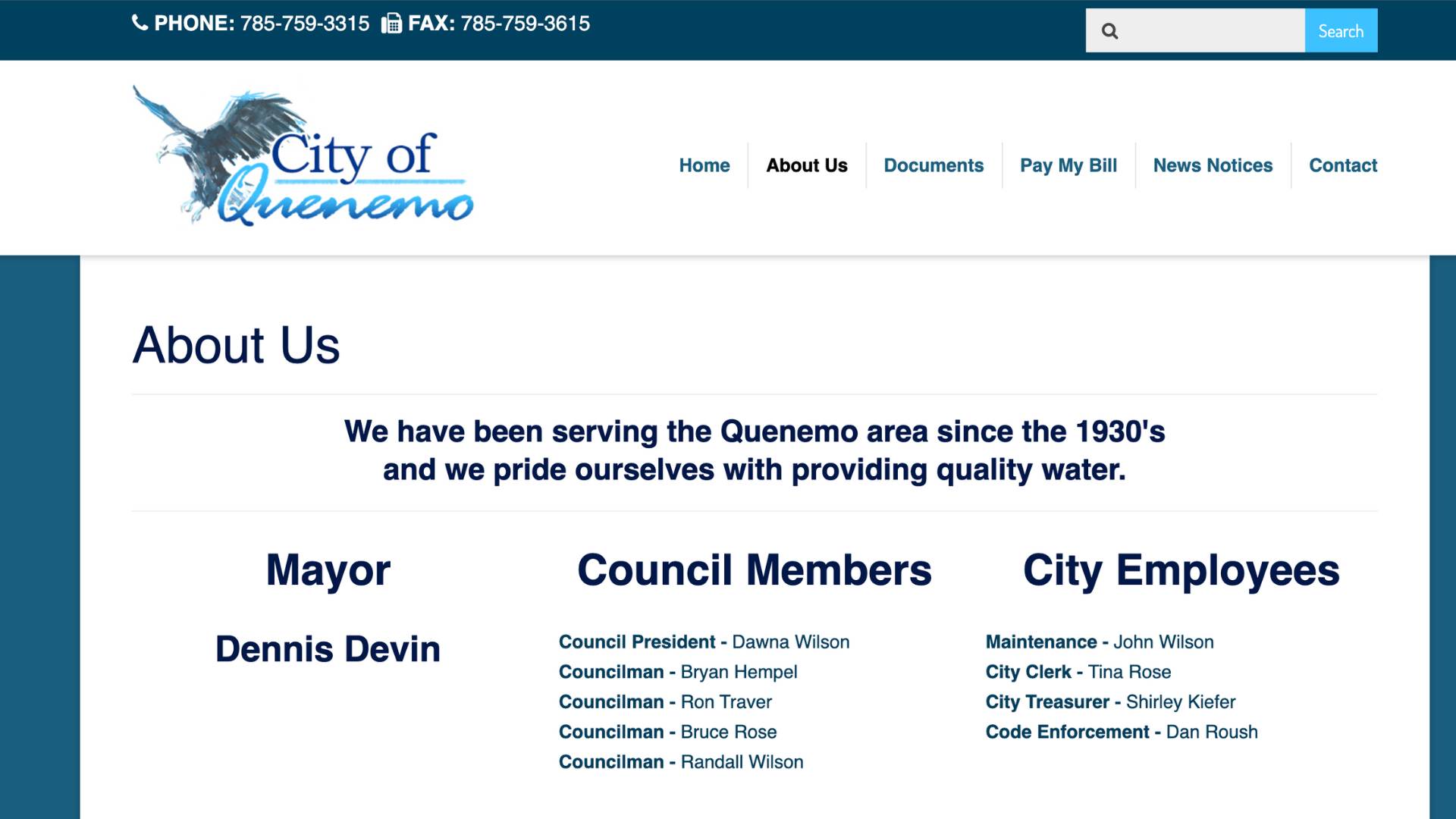Open the Contact page link
Screen dimensions: 1456x819
1342,165
